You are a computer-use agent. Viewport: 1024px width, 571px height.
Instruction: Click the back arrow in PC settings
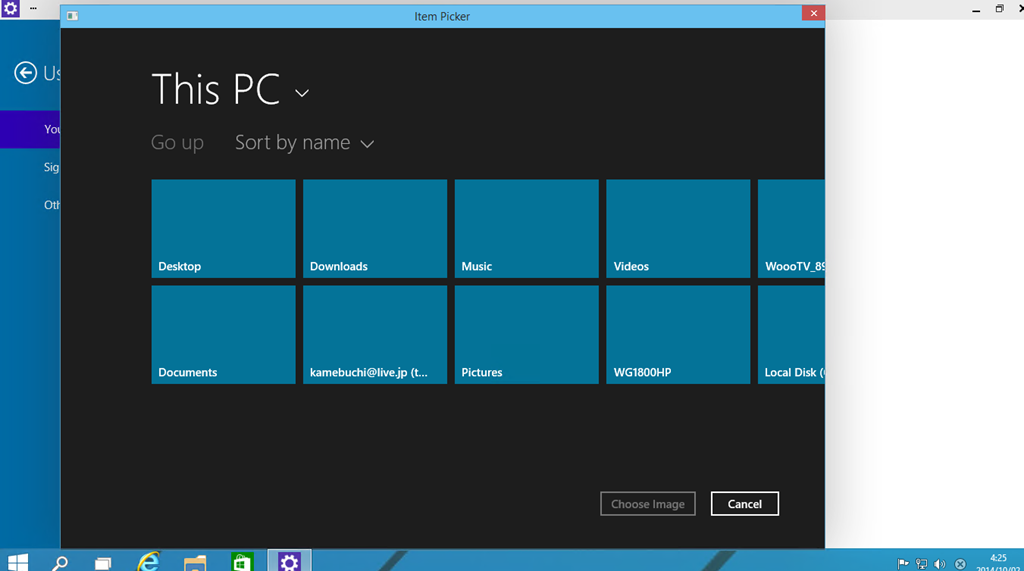[x=25, y=73]
